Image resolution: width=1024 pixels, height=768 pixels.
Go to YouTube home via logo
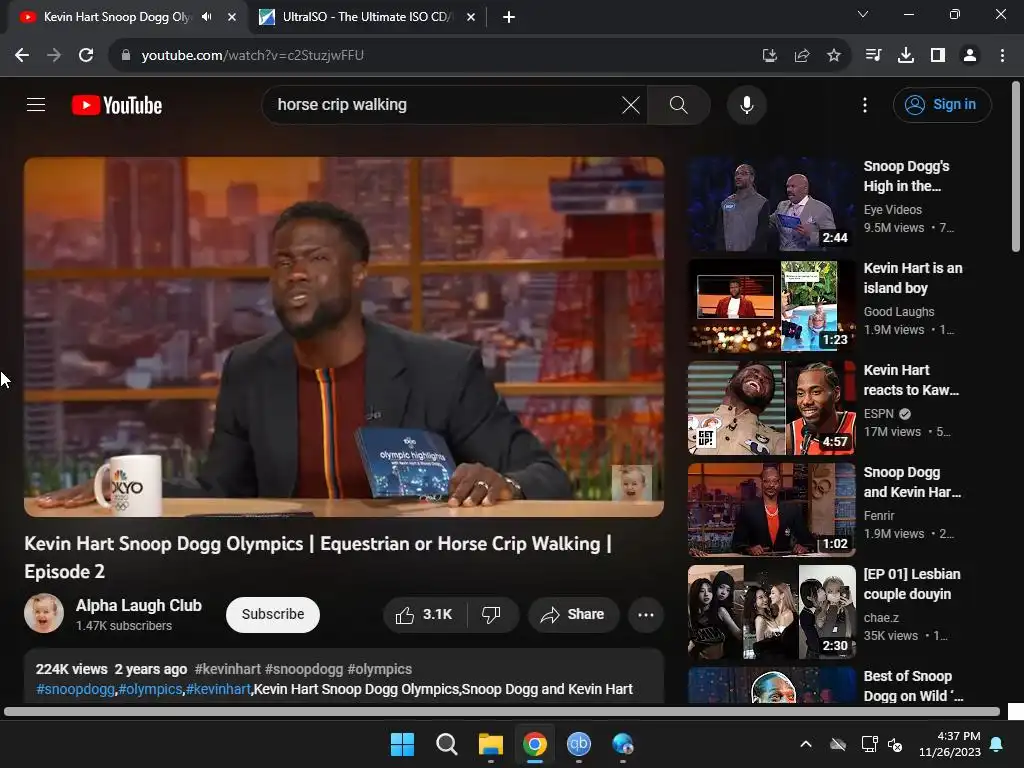click(x=117, y=105)
